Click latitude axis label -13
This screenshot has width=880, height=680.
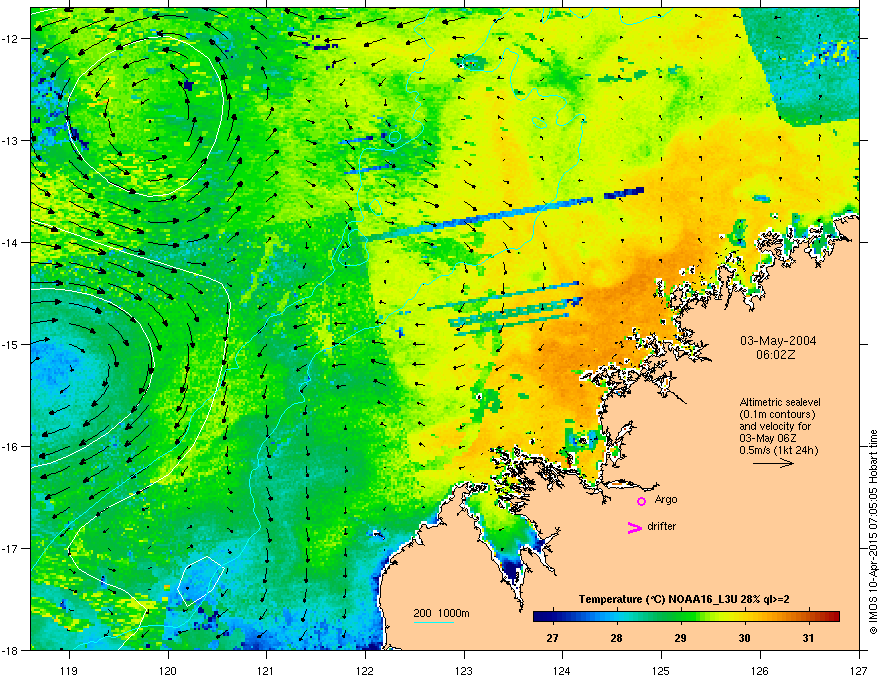point(11,141)
